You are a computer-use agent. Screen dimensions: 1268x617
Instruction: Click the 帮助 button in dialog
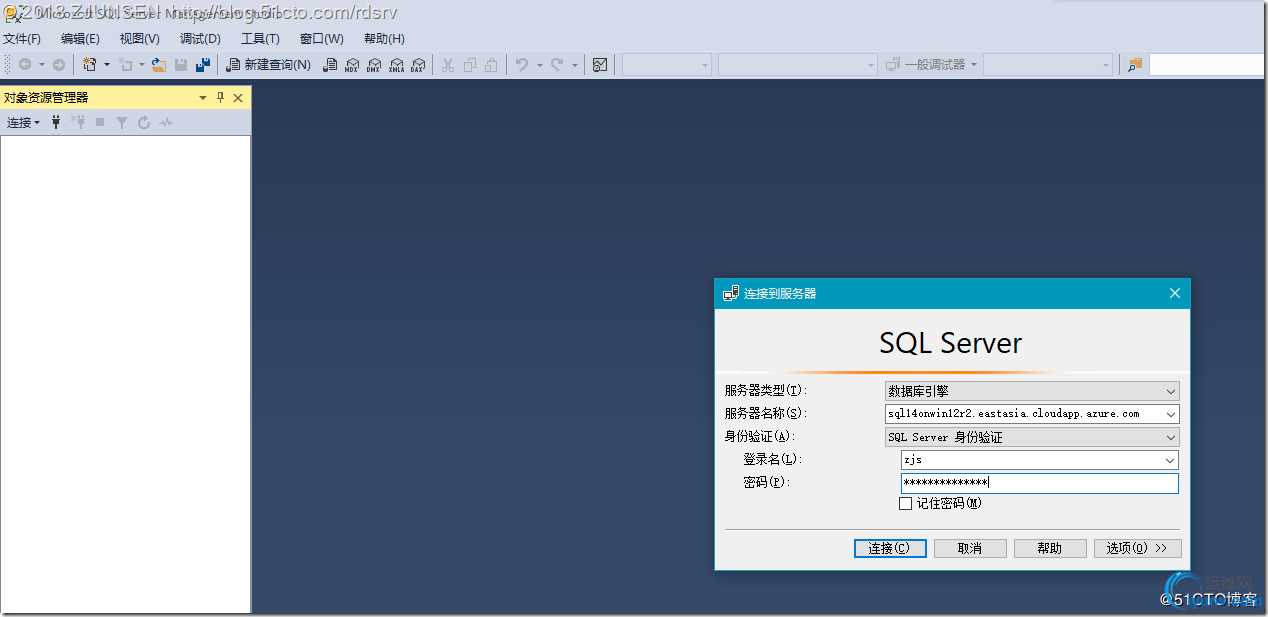point(1050,548)
